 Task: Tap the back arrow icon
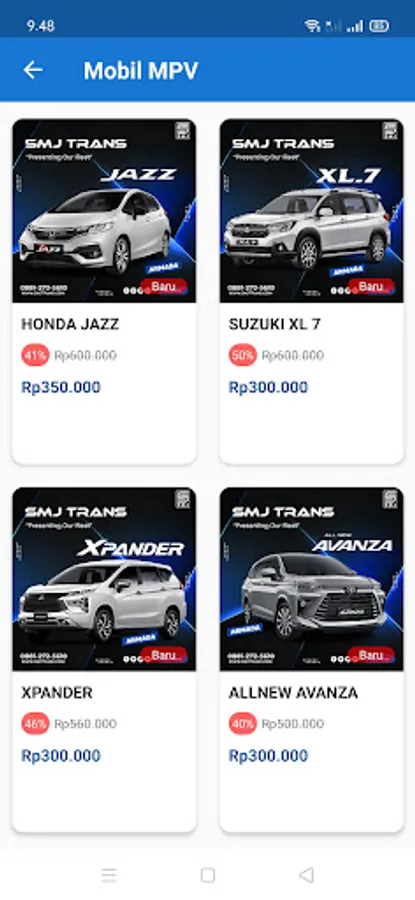[x=33, y=70]
